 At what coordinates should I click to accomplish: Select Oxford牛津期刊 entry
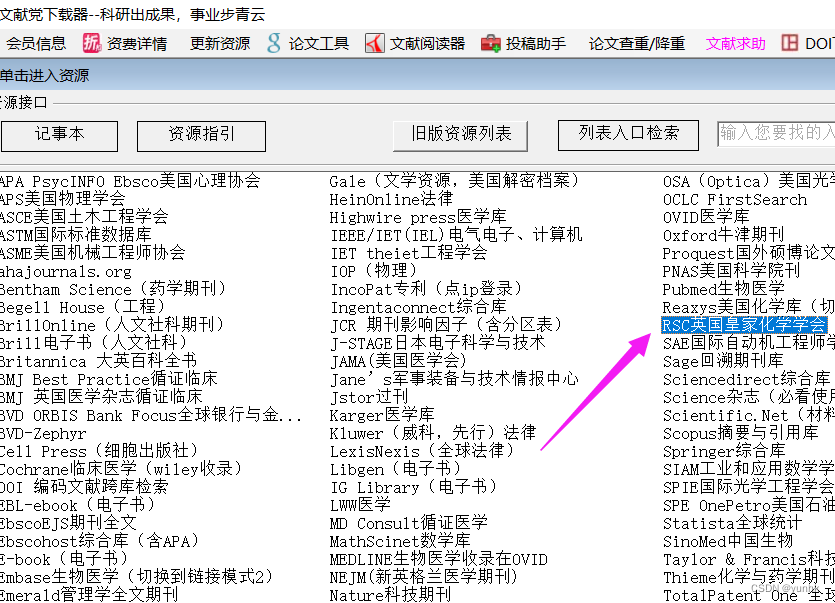coord(723,235)
